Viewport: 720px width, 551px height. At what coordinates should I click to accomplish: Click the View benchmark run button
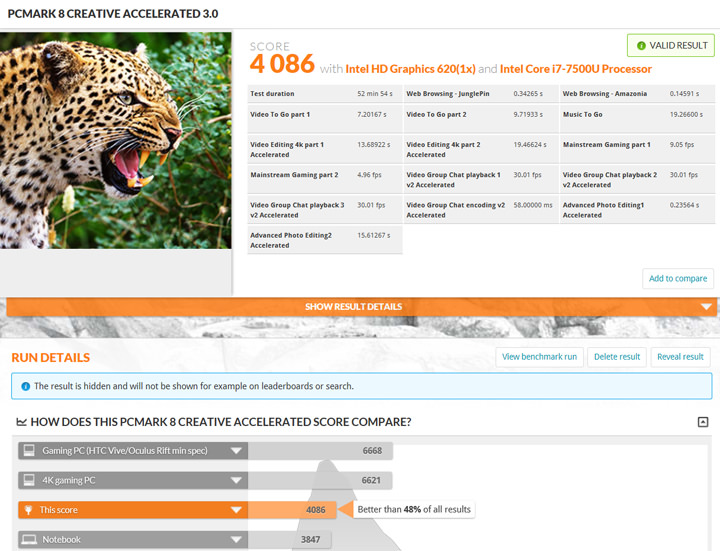(539, 357)
